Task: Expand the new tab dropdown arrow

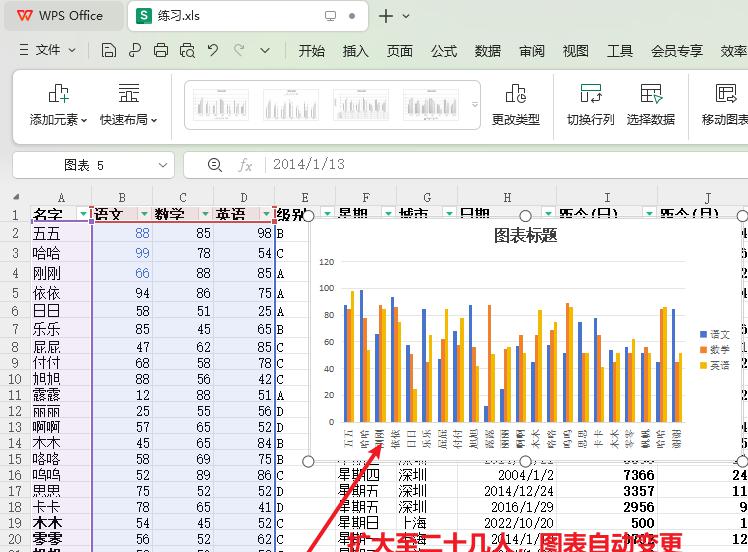Action: (x=406, y=16)
